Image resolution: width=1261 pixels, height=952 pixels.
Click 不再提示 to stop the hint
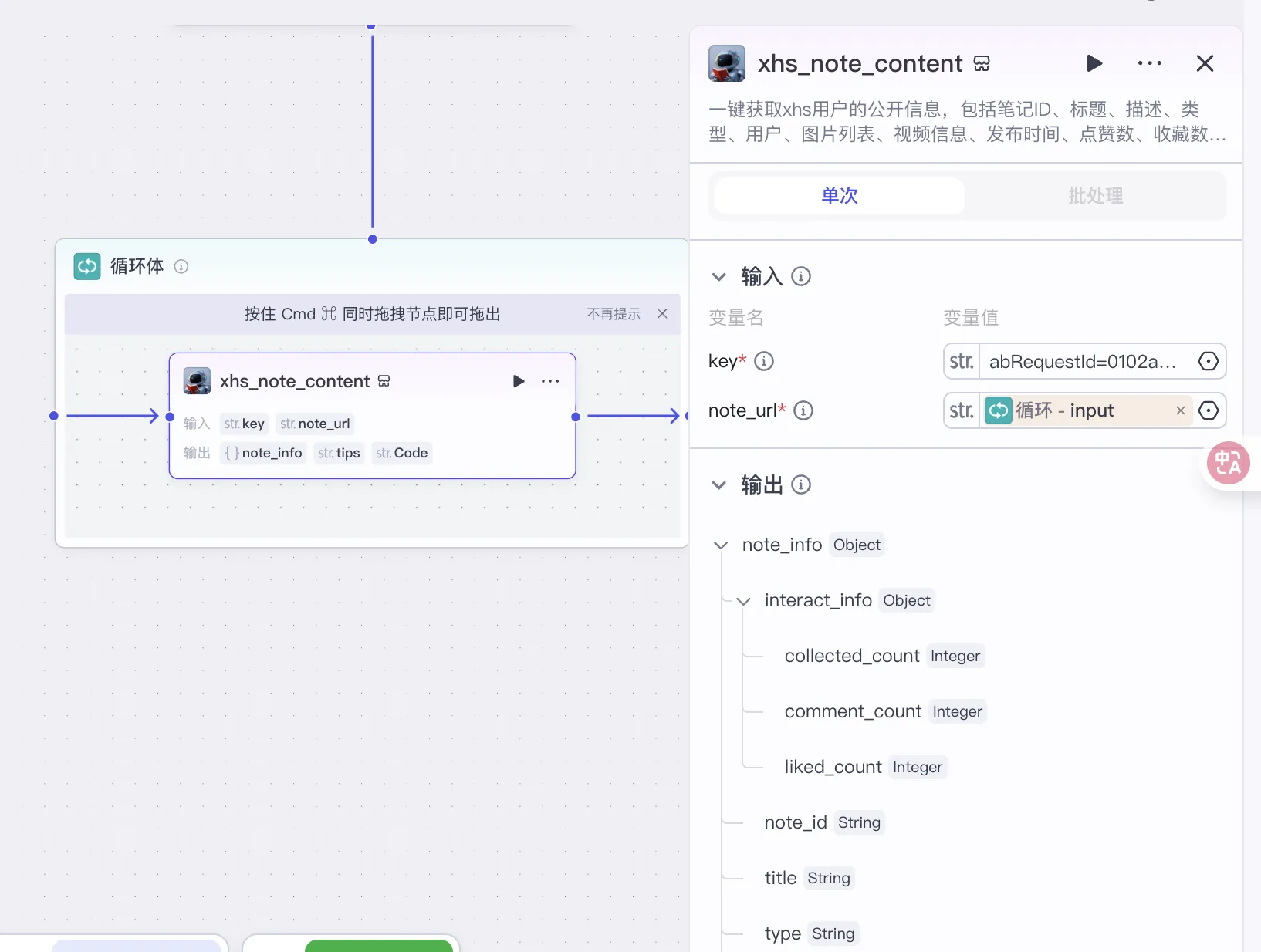(x=614, y=314)
